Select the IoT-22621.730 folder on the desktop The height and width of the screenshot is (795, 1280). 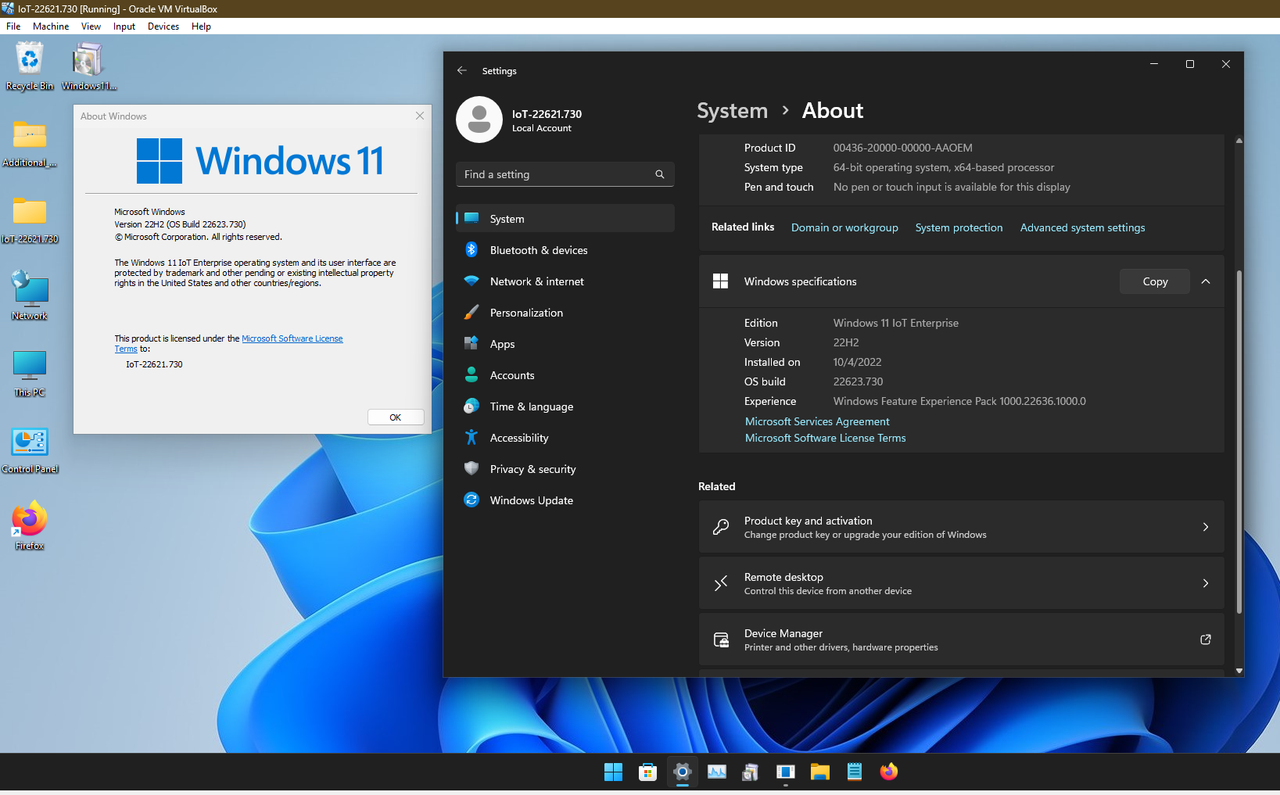coord(30,221)
